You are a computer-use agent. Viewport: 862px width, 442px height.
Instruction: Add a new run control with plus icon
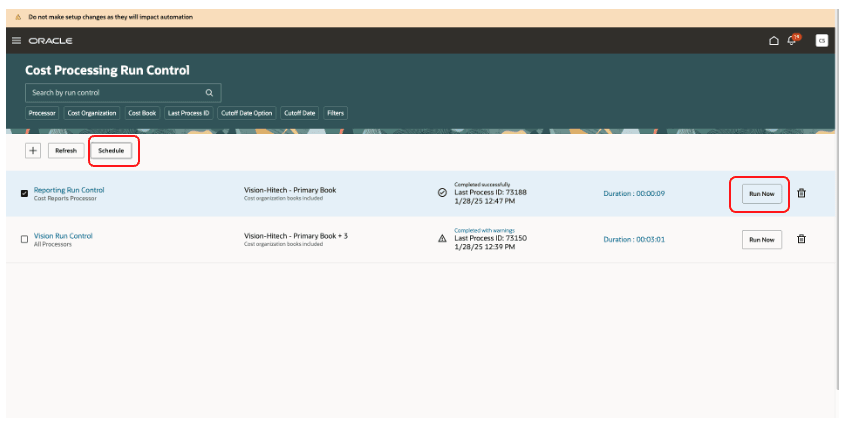coord(33,151)
